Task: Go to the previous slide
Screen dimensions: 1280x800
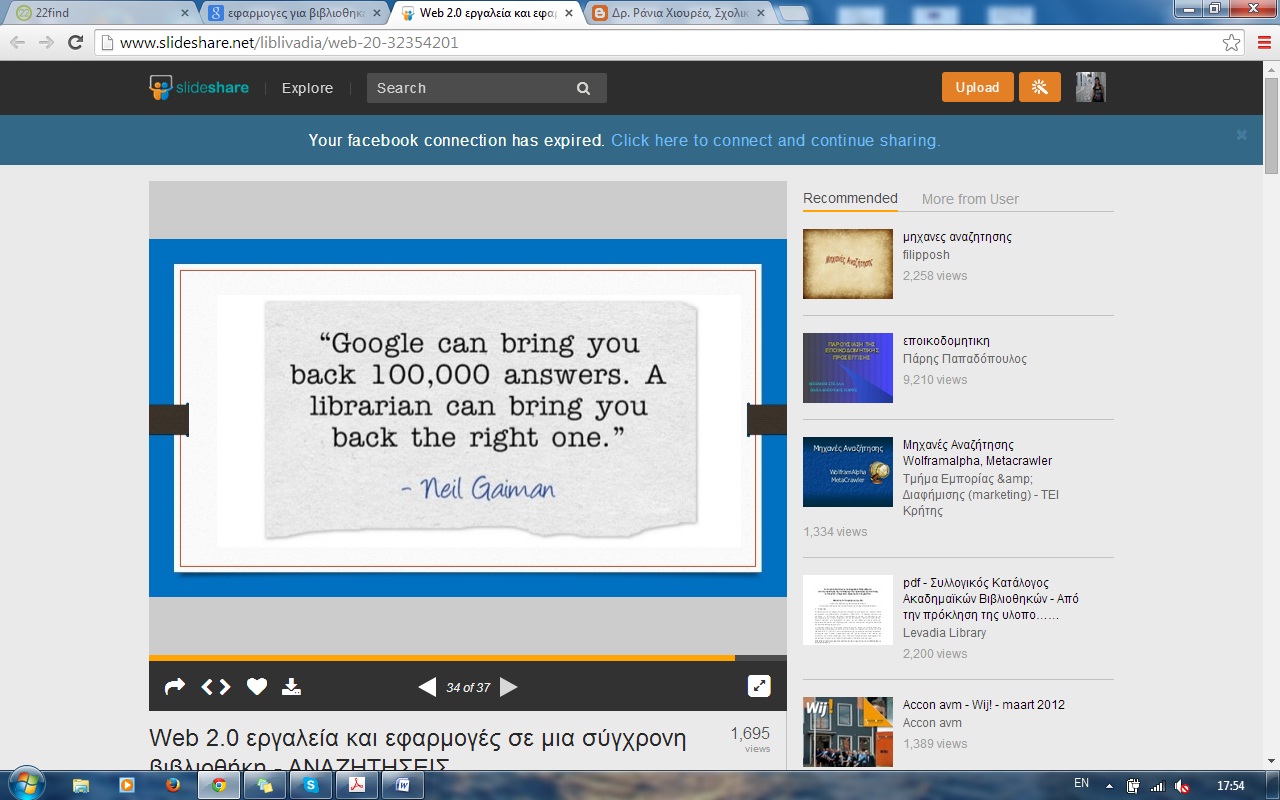Action: (427, 687)
